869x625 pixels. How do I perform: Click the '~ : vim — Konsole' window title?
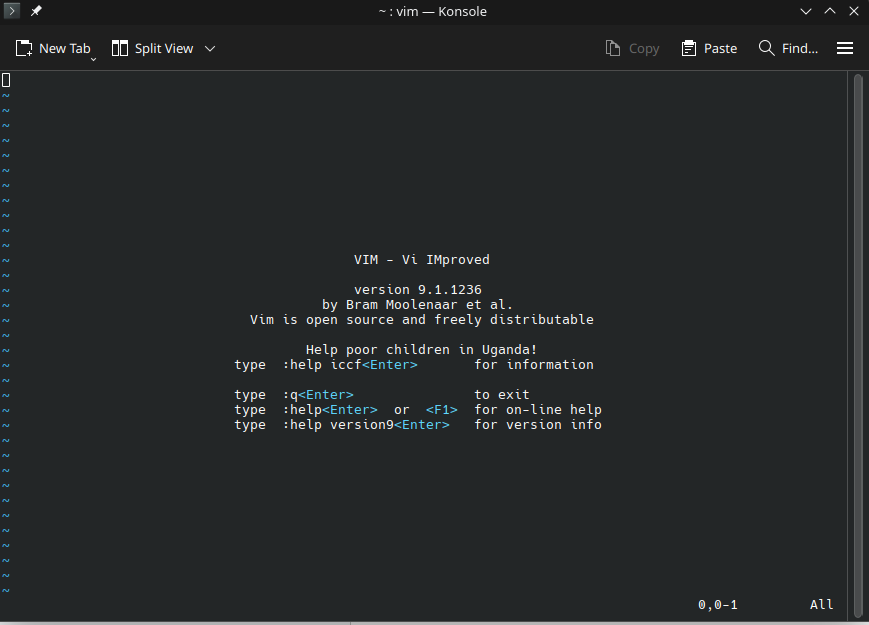(432, 12)
